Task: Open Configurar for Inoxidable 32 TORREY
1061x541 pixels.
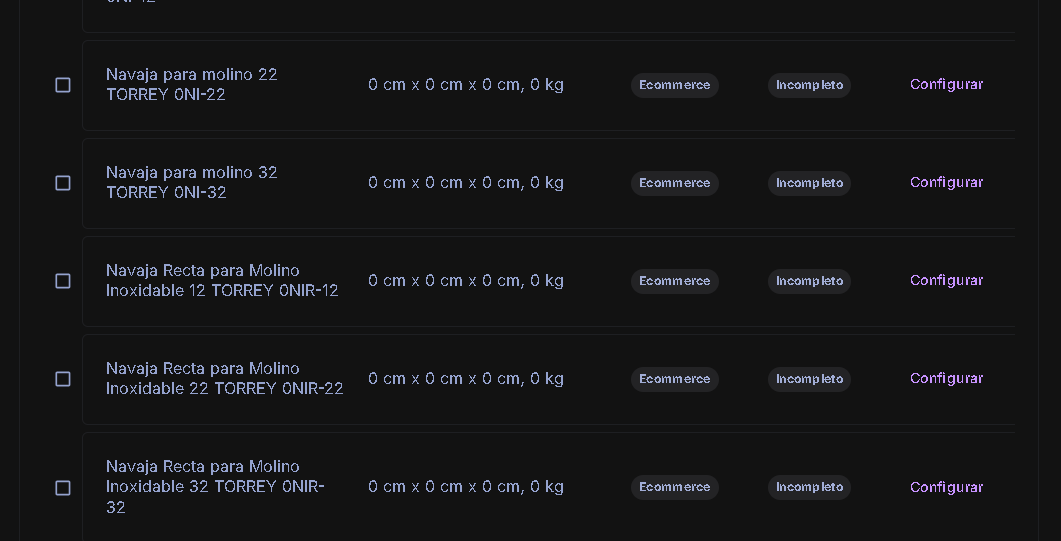Action: (x=946, y=487)
